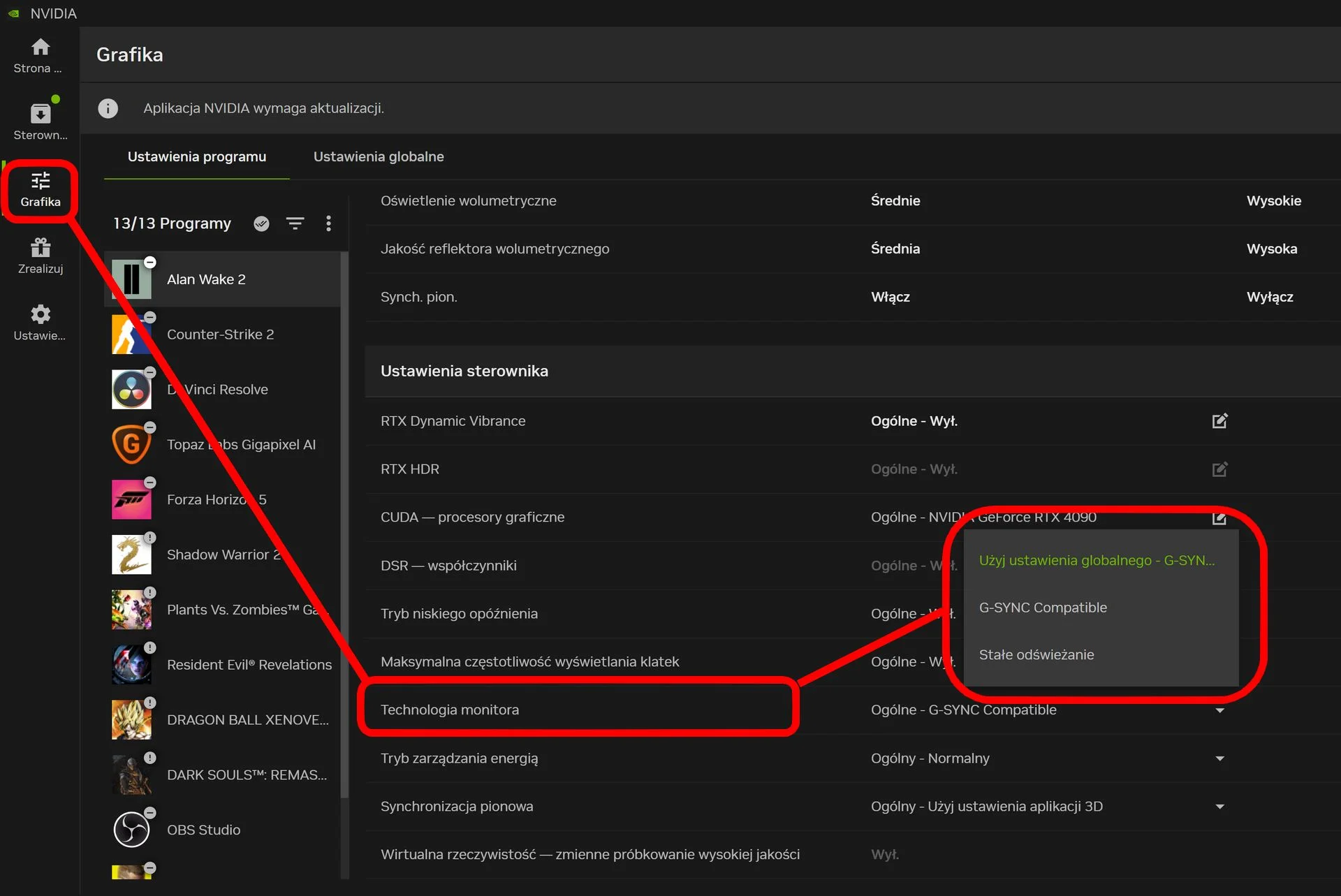
Task: Choose 'G-SYNC Compatible' in dropdown list
Action: click(x=1101, y=608)
